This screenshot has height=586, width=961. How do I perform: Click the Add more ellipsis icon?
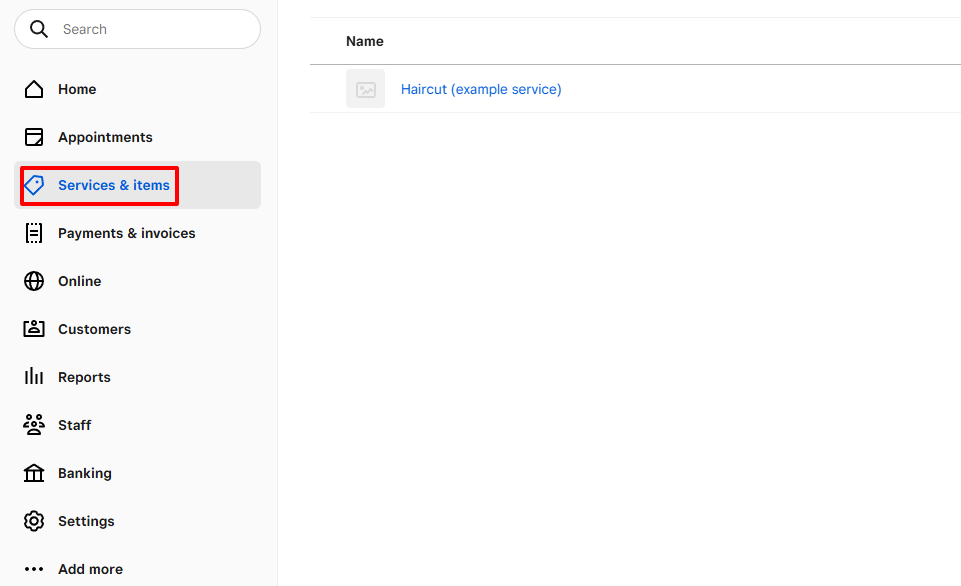tap(34, 569)
